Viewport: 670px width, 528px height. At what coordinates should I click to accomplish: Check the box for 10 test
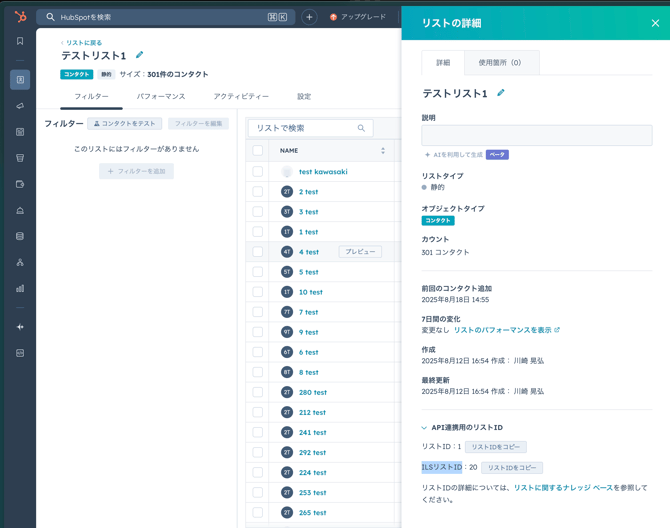pos(258,292)
